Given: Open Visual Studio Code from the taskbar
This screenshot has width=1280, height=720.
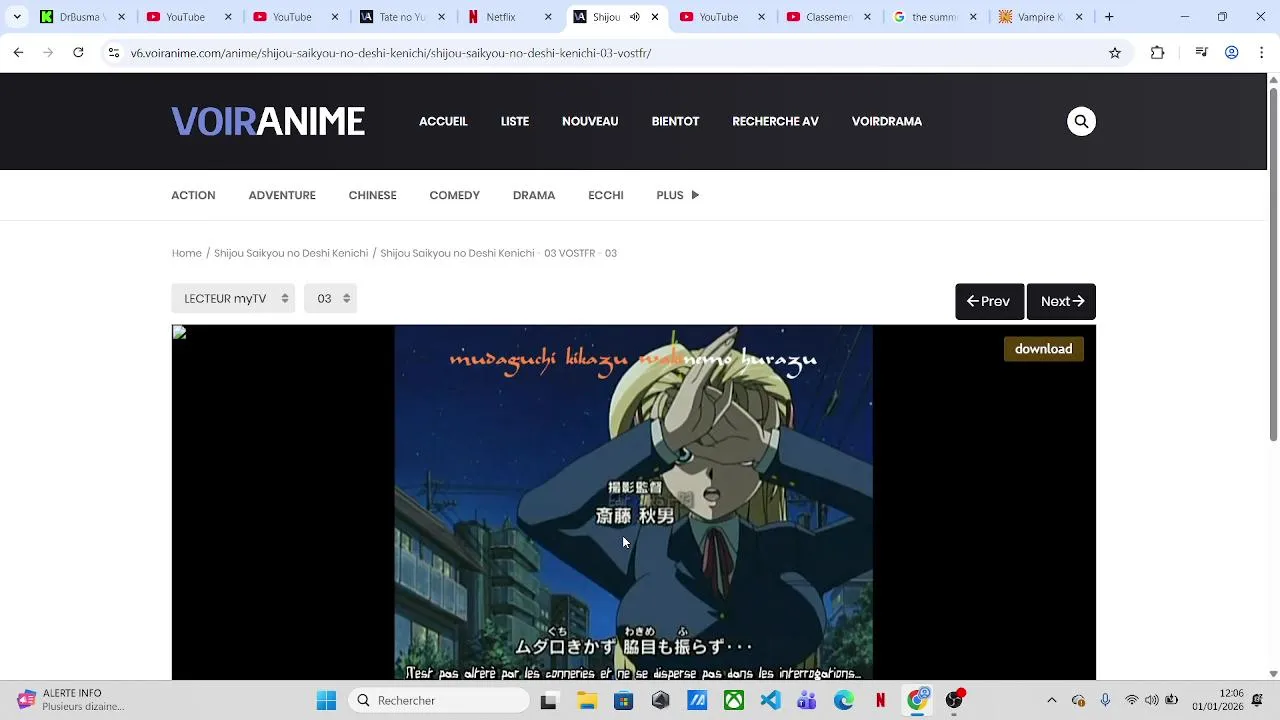Looking at the screenshot, I should pos(770,701).
